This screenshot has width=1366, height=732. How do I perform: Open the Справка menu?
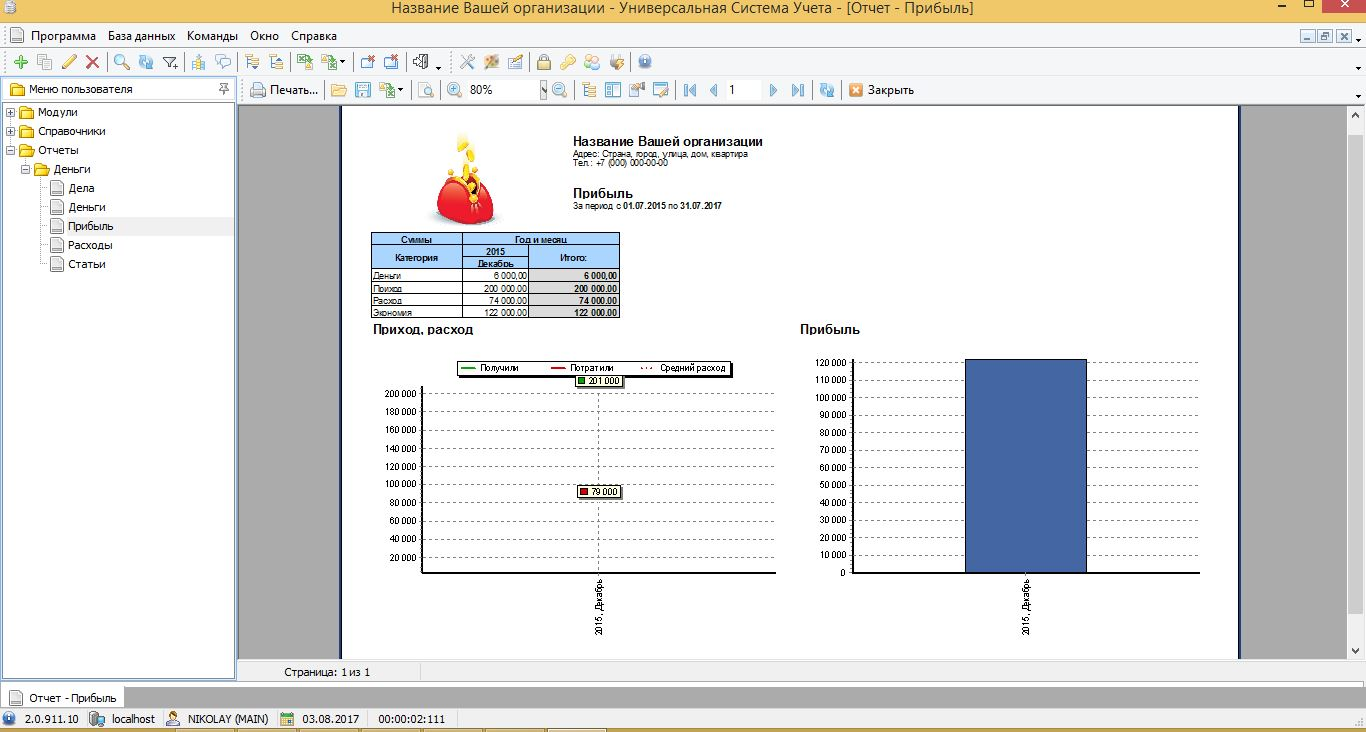click(x=314, y=36)
